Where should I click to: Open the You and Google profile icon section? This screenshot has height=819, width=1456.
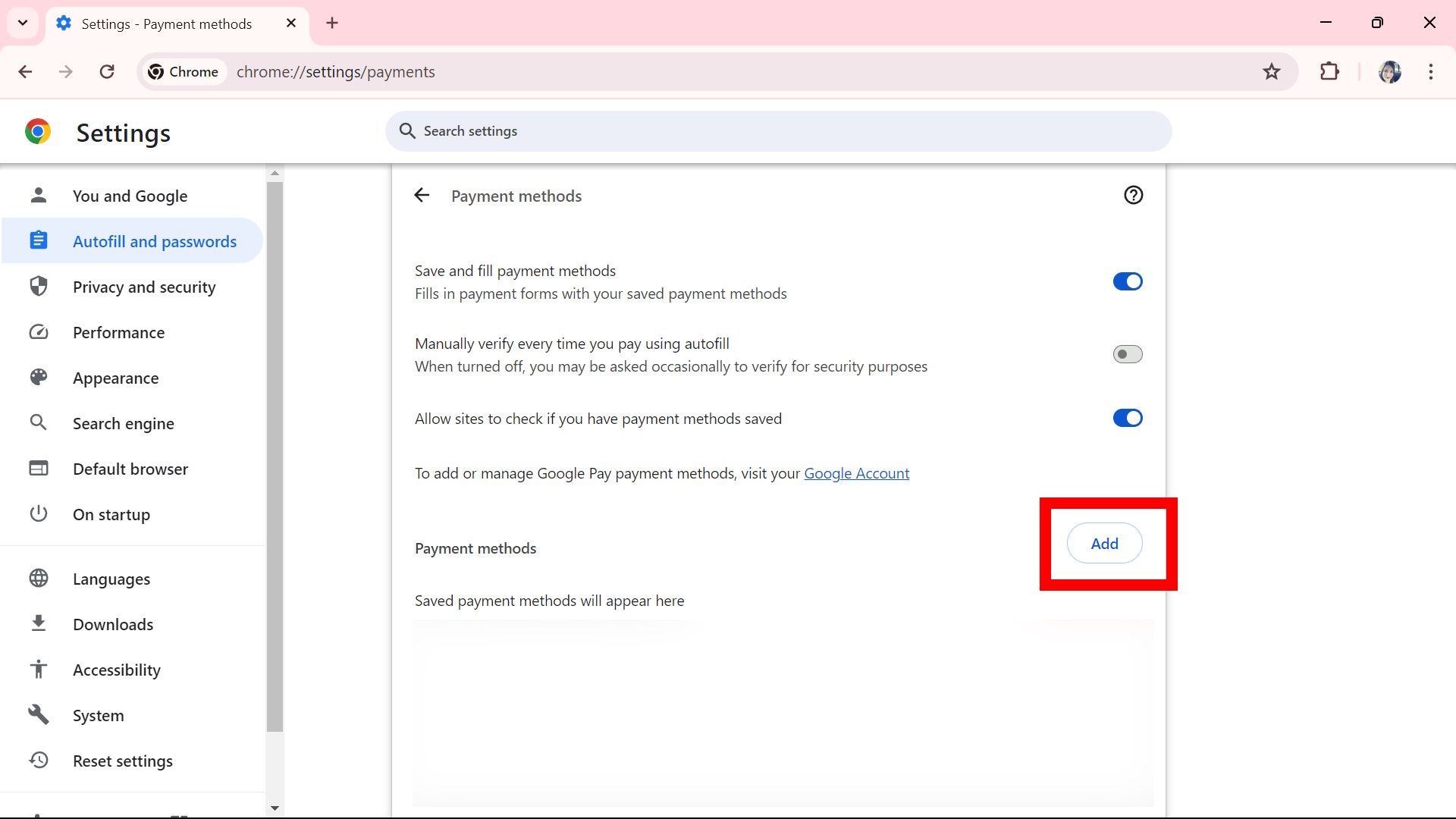tap(38, 196)
